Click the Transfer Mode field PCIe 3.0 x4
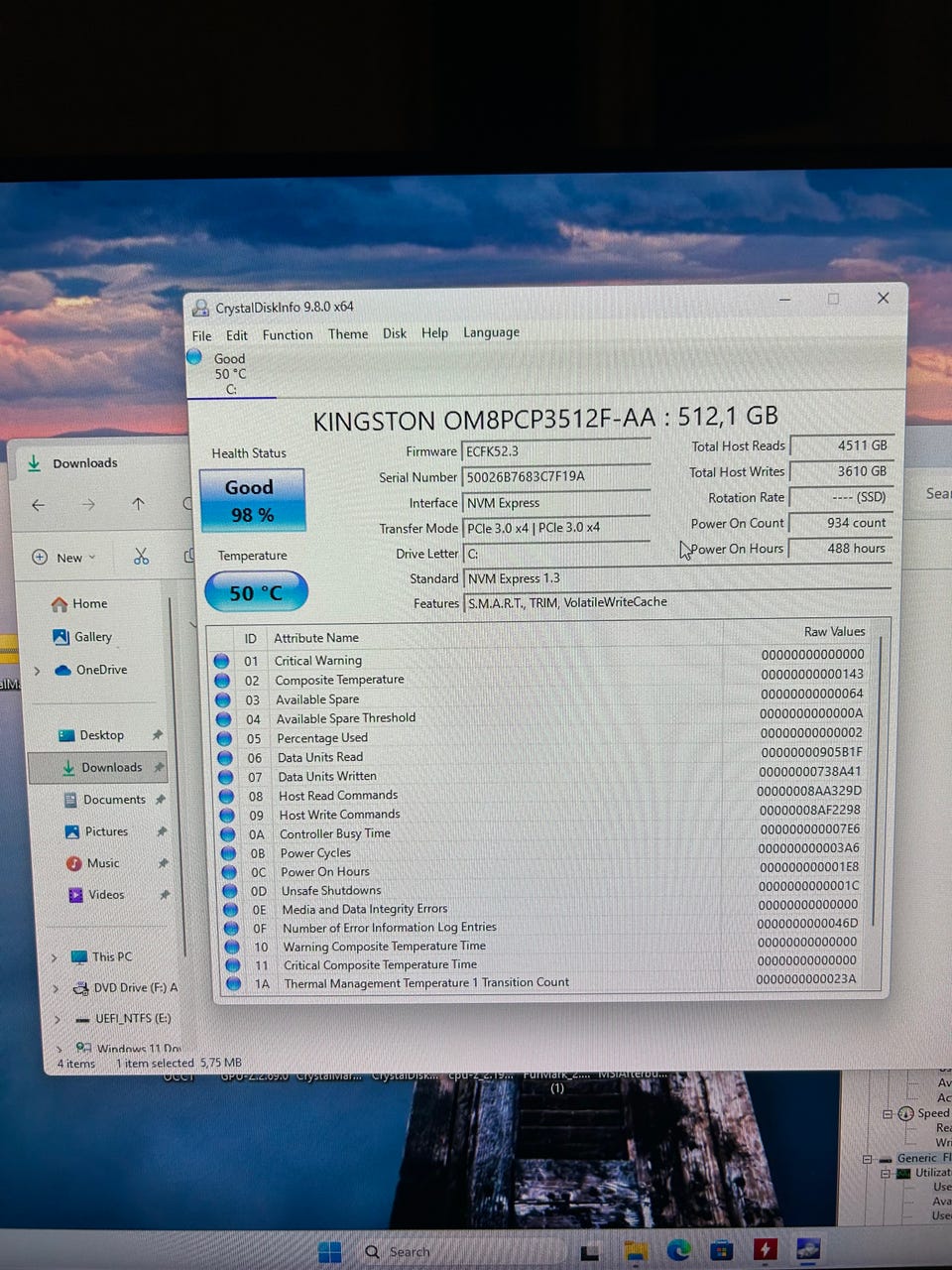 coord(555,528)
